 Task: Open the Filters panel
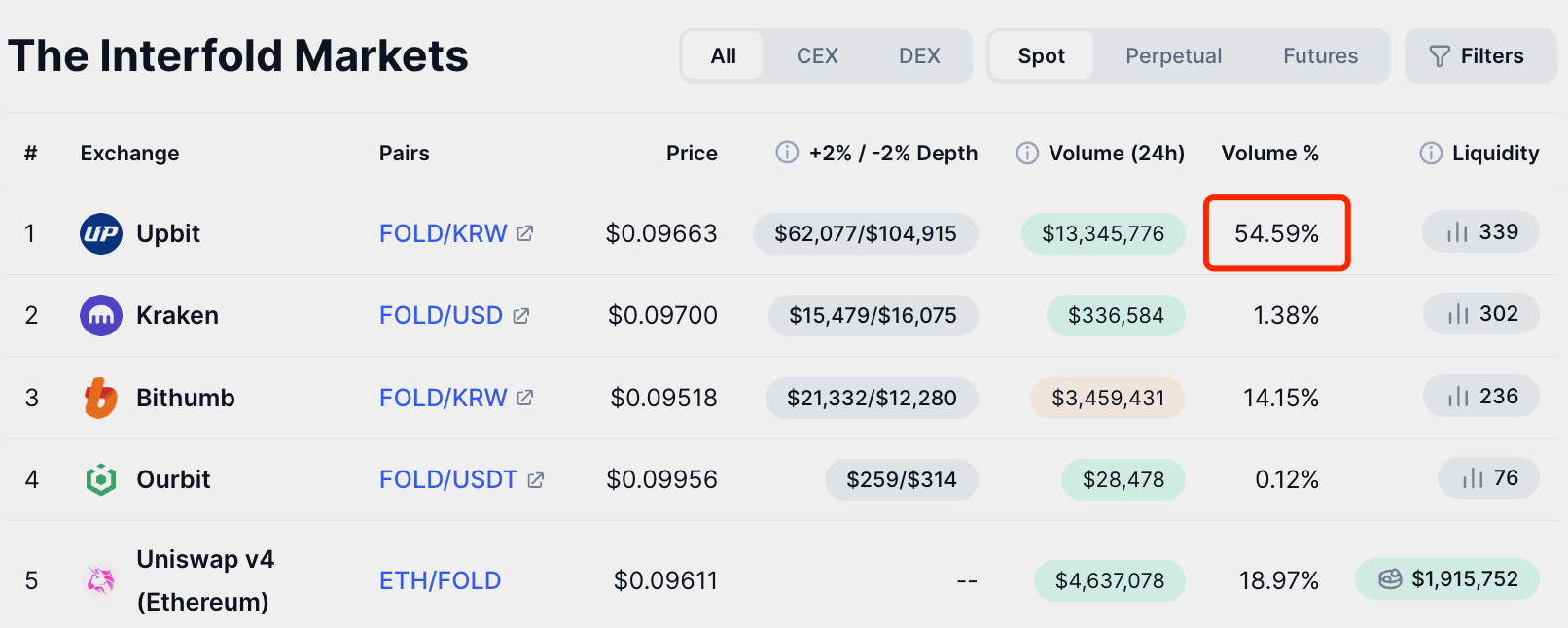pyautogui.click(x=1479, y=56)
